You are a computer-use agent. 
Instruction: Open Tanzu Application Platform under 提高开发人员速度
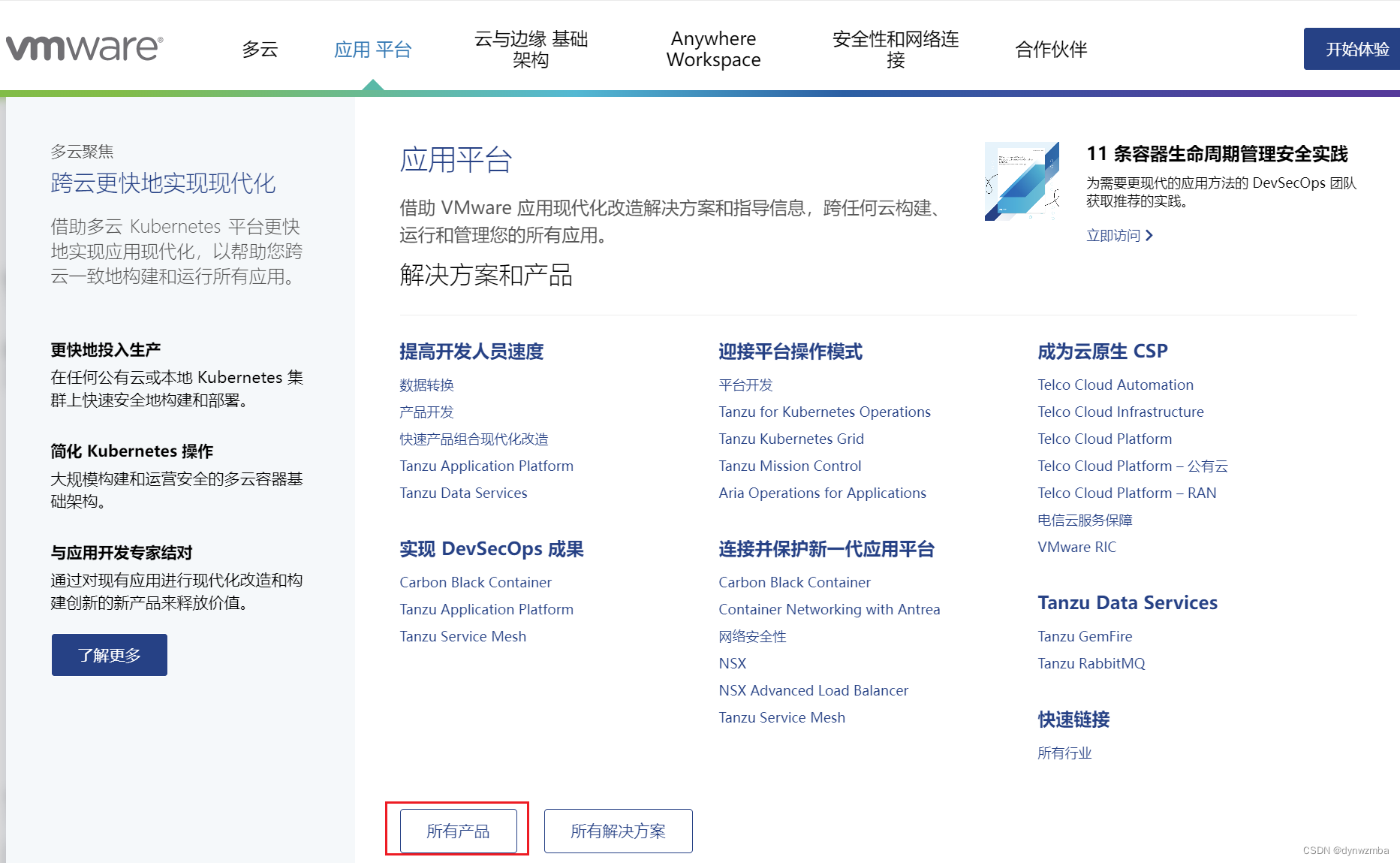click(486, 466)
